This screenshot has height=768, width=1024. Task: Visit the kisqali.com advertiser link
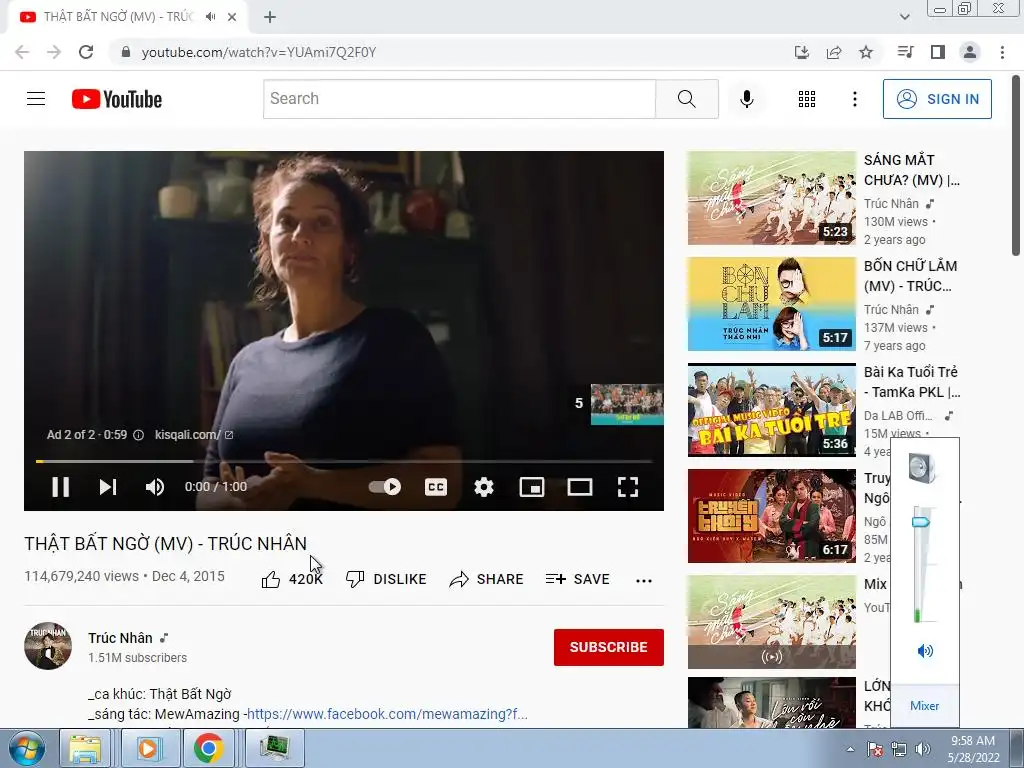click(x=193, y=435)
